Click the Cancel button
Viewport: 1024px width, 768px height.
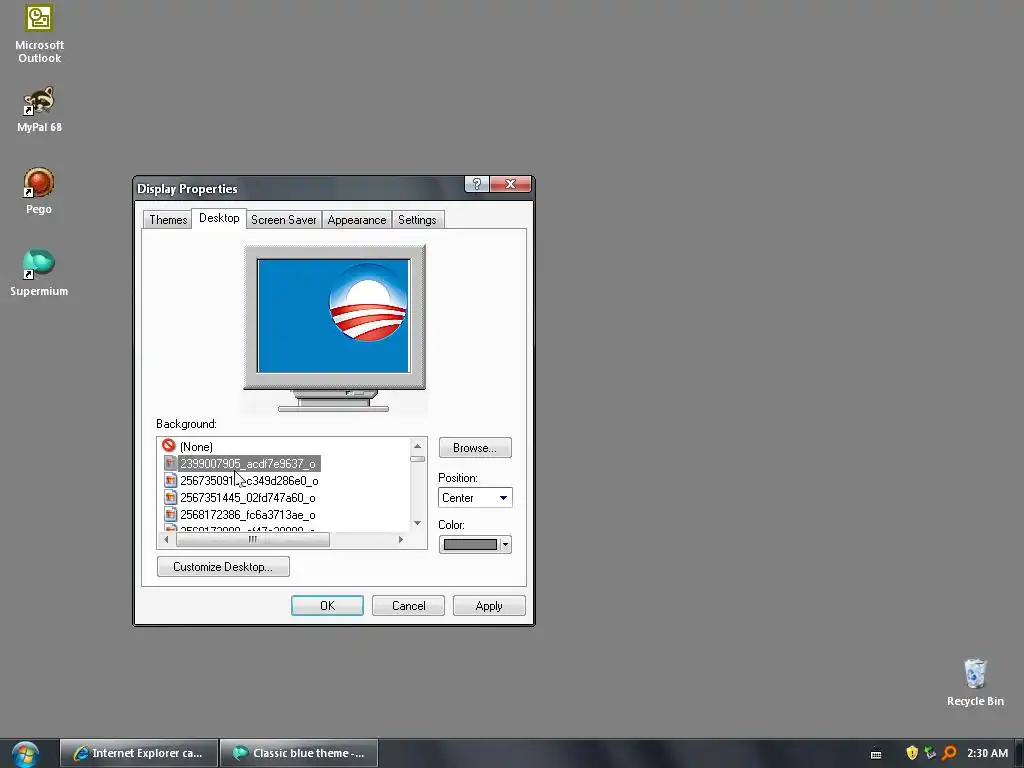click(408, 606)
